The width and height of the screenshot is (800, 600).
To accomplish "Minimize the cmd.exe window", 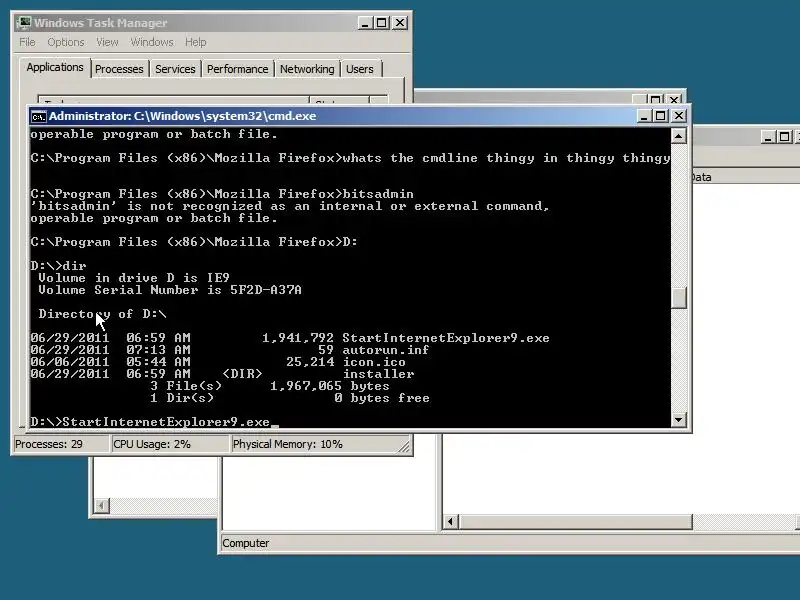I will pyautogui.click(x=644, y=116).
